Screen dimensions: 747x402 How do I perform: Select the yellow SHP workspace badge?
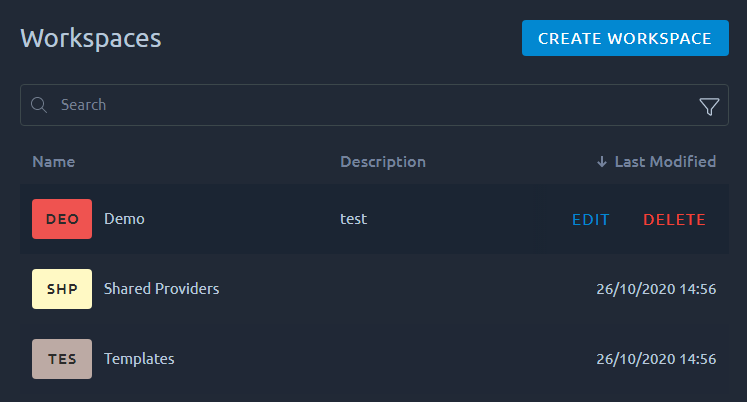62,289
